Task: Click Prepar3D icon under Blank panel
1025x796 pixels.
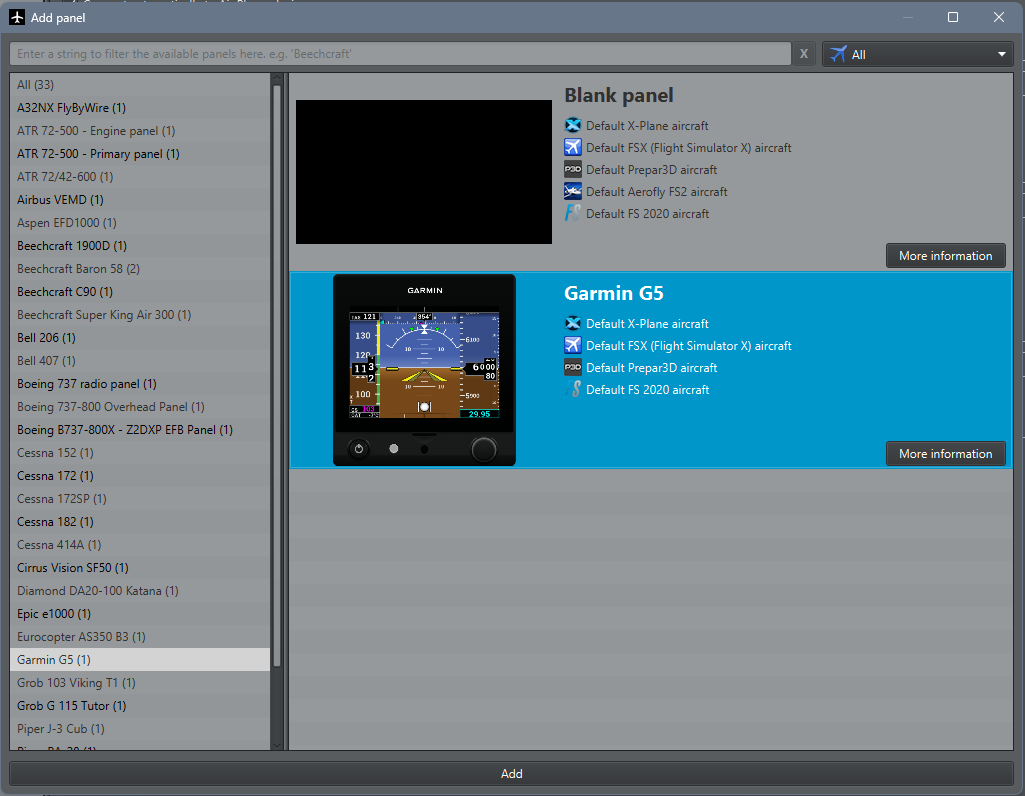Action: point(573,170)
